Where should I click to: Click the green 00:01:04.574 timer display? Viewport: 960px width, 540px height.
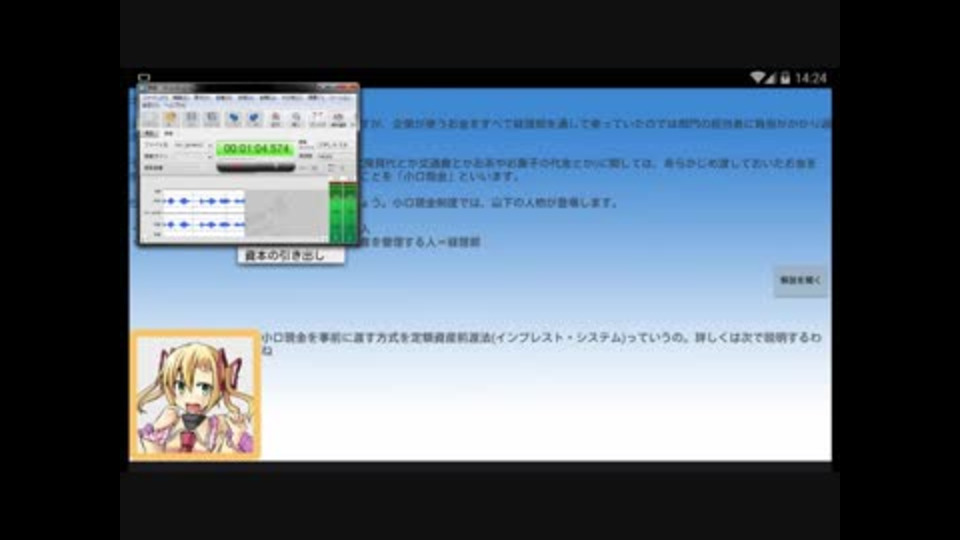coord(255,149)
